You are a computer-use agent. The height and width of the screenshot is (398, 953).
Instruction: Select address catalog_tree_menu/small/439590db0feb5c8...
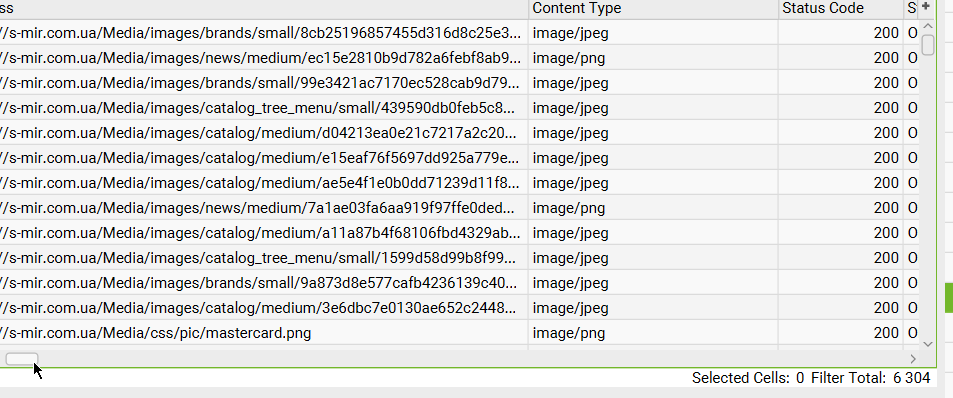pos(264,108)
